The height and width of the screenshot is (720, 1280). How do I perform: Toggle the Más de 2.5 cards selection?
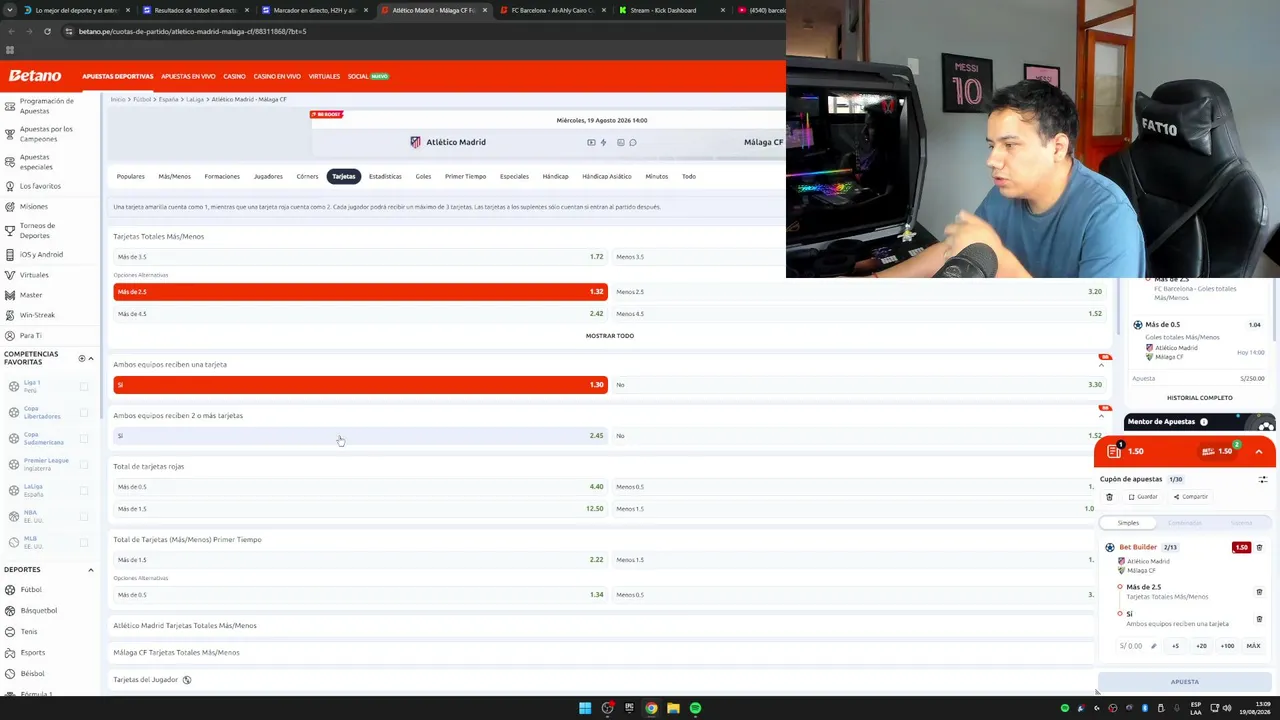tap(360, 292)
